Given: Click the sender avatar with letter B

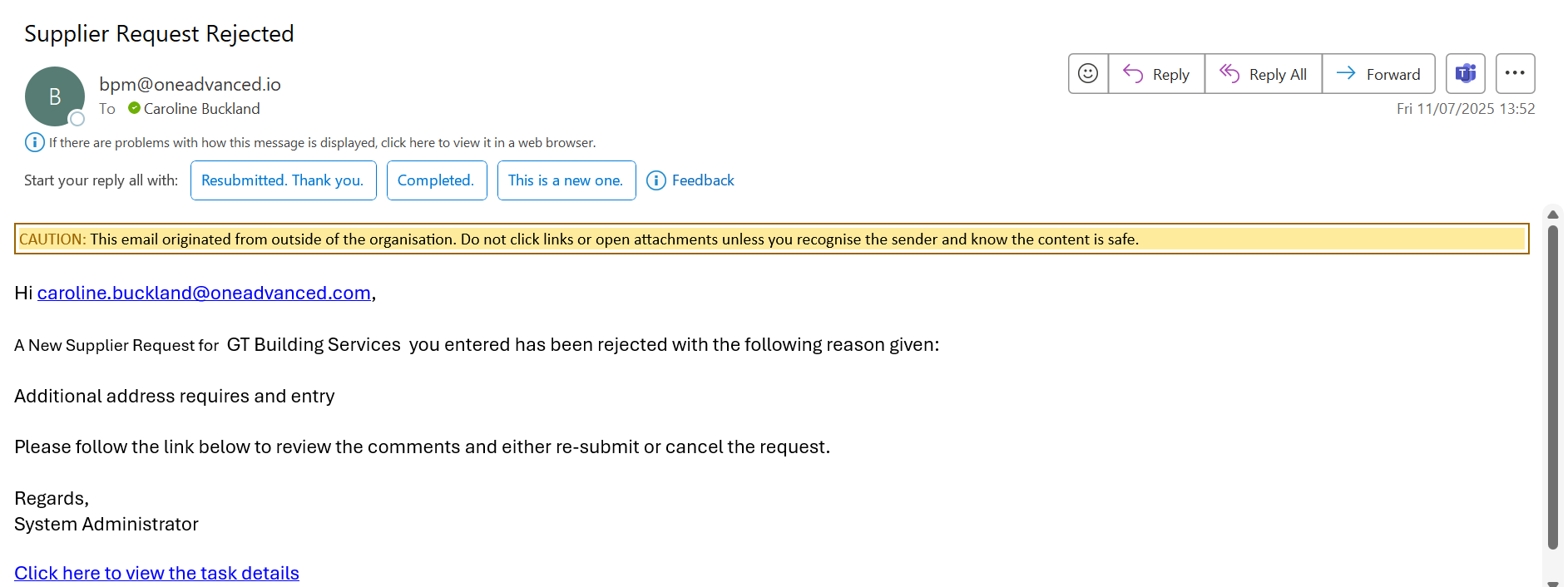Looking at the screenshot, I should 55,96.
